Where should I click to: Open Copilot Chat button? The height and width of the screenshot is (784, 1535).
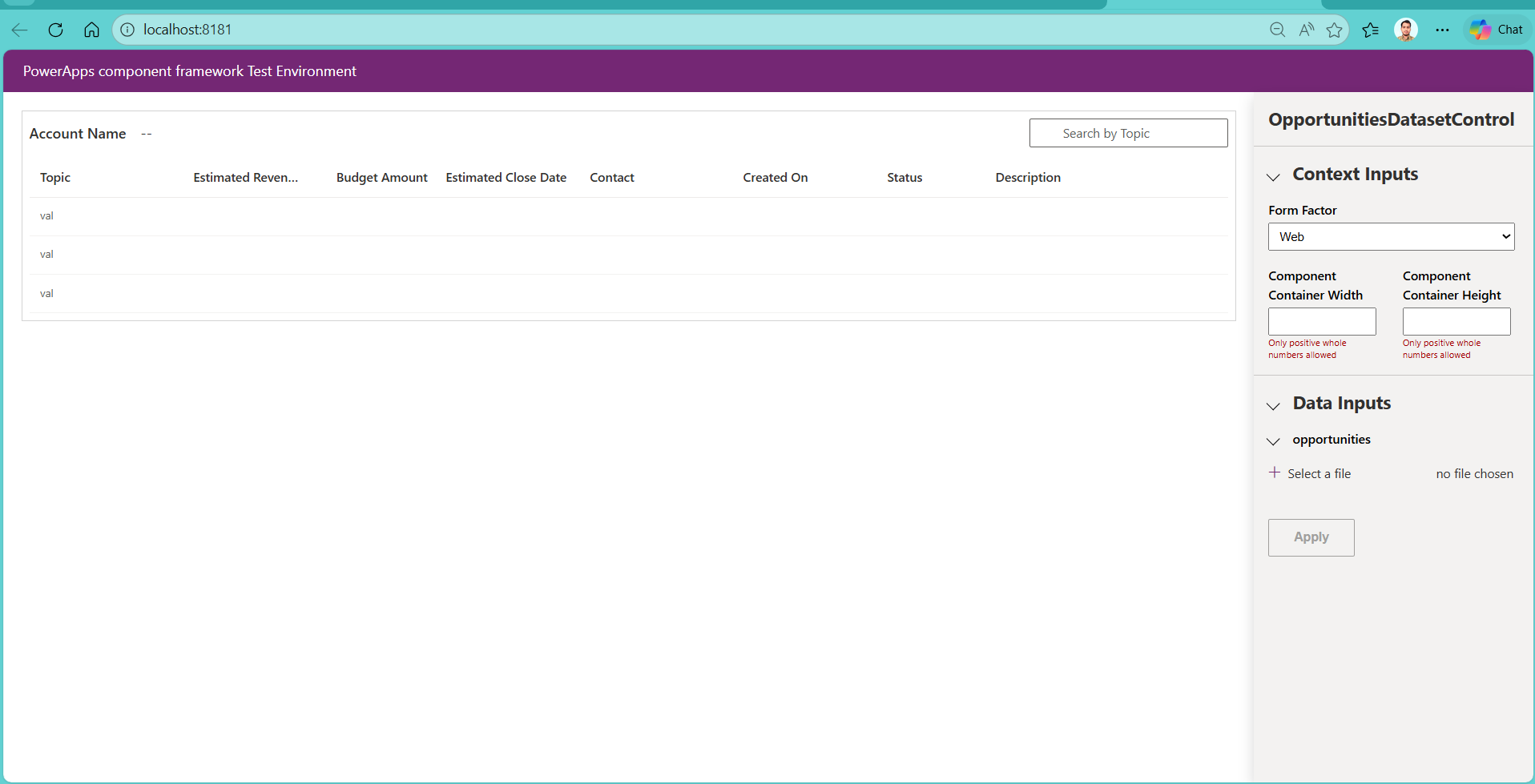(x=1497, y=30)
